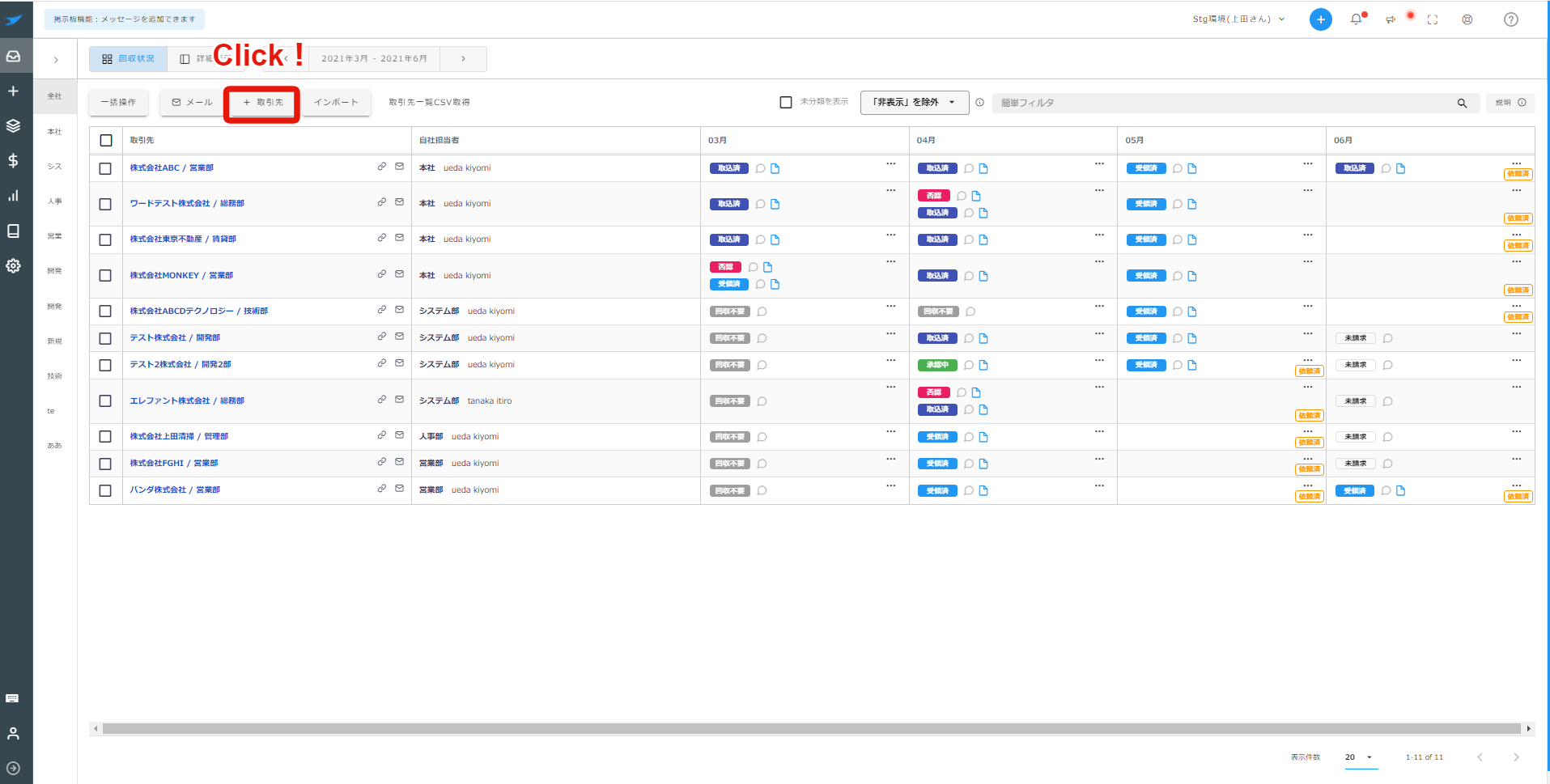Go to next period chevron
This screenshot has height=784, width=1550.
click(x=463, y=59)
